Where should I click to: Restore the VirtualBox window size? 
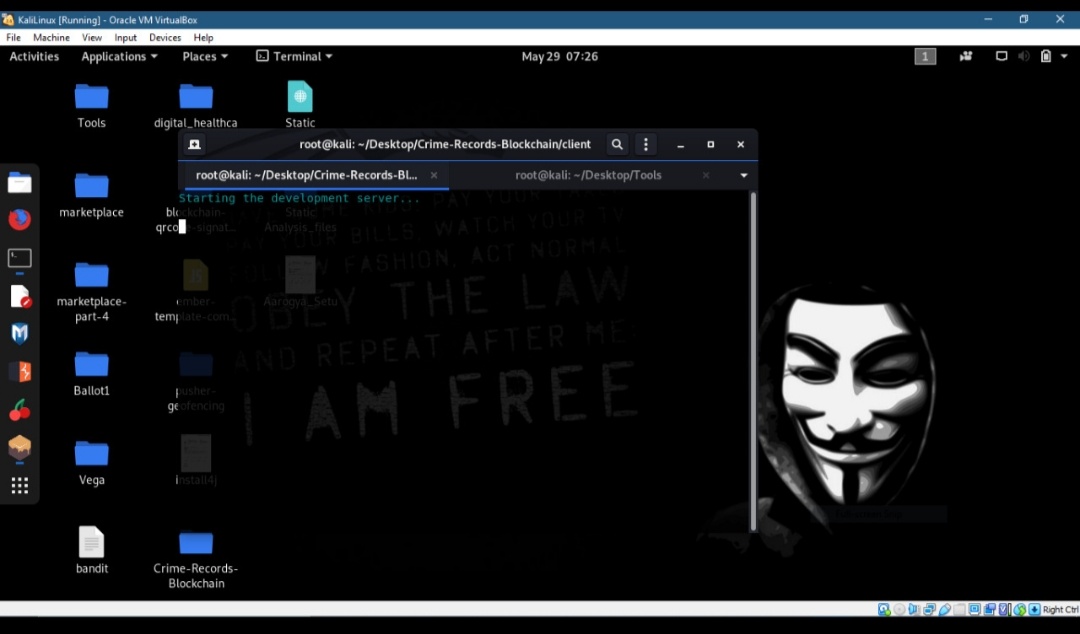[x=1024, y=19]
